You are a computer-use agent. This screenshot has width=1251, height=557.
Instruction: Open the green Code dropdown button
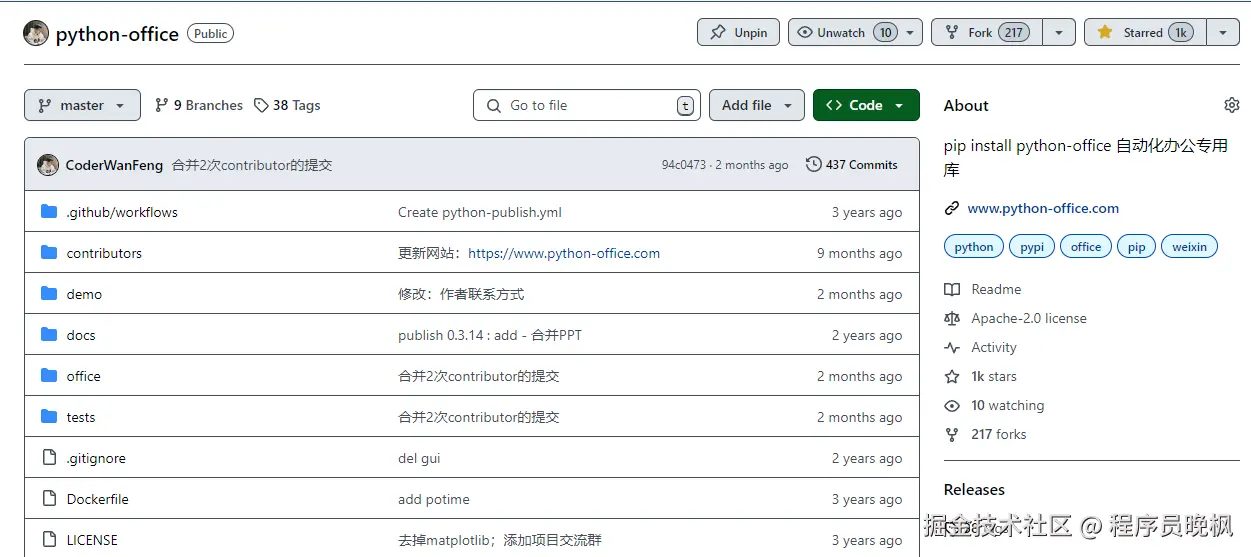pos(866,105)
